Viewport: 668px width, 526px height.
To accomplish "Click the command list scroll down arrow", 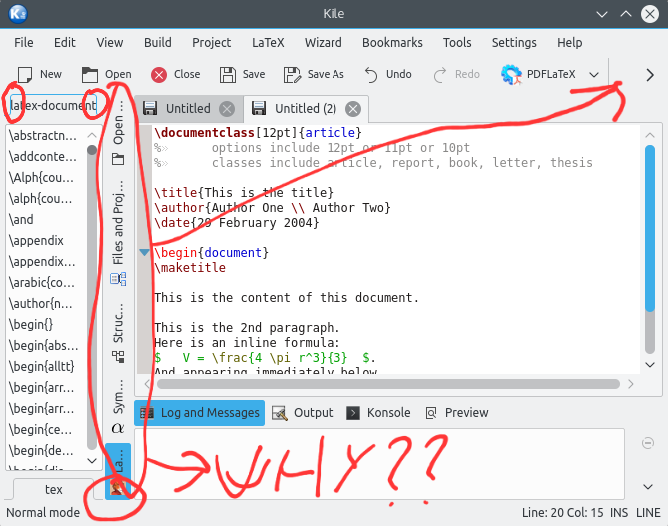I will pyautogui.click(x=92, y=460).
